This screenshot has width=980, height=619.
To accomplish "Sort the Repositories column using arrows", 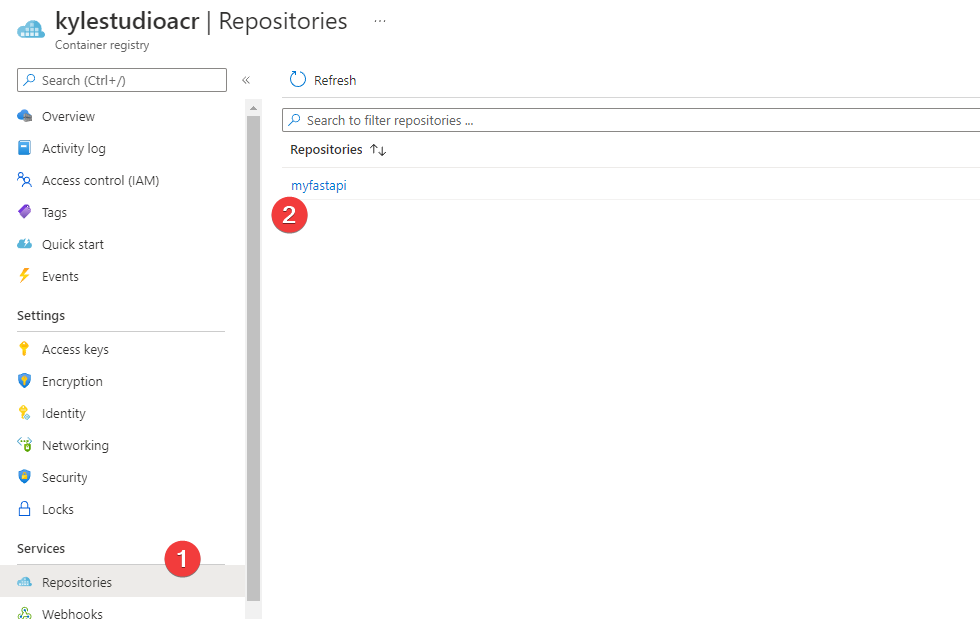I will 378,150.
